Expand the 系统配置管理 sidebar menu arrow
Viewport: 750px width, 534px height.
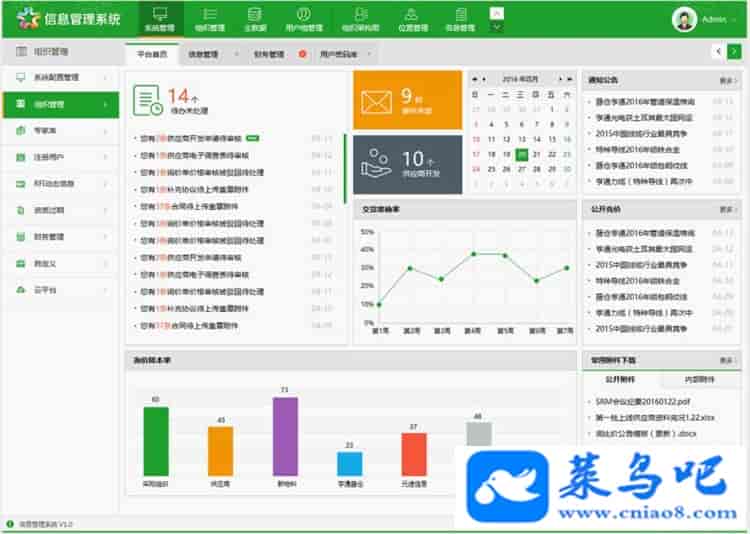(x=105, y=78)
